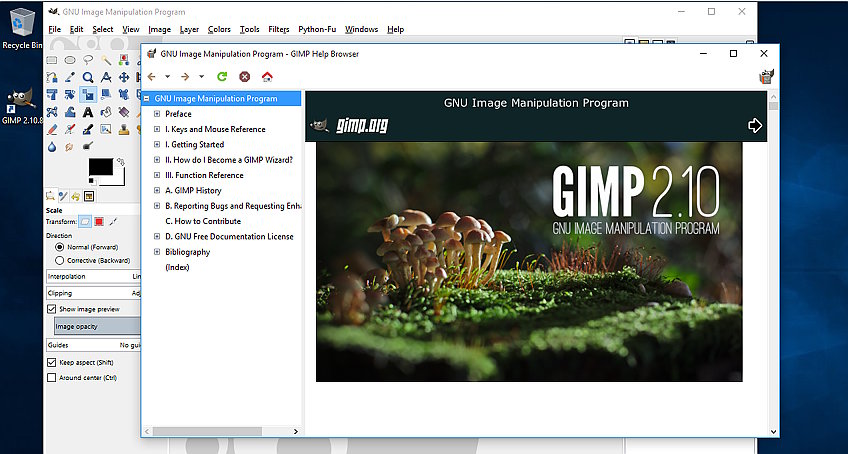Click the Reload button in Help Browser
Screen dimensions: 848x454
point(222,76)
